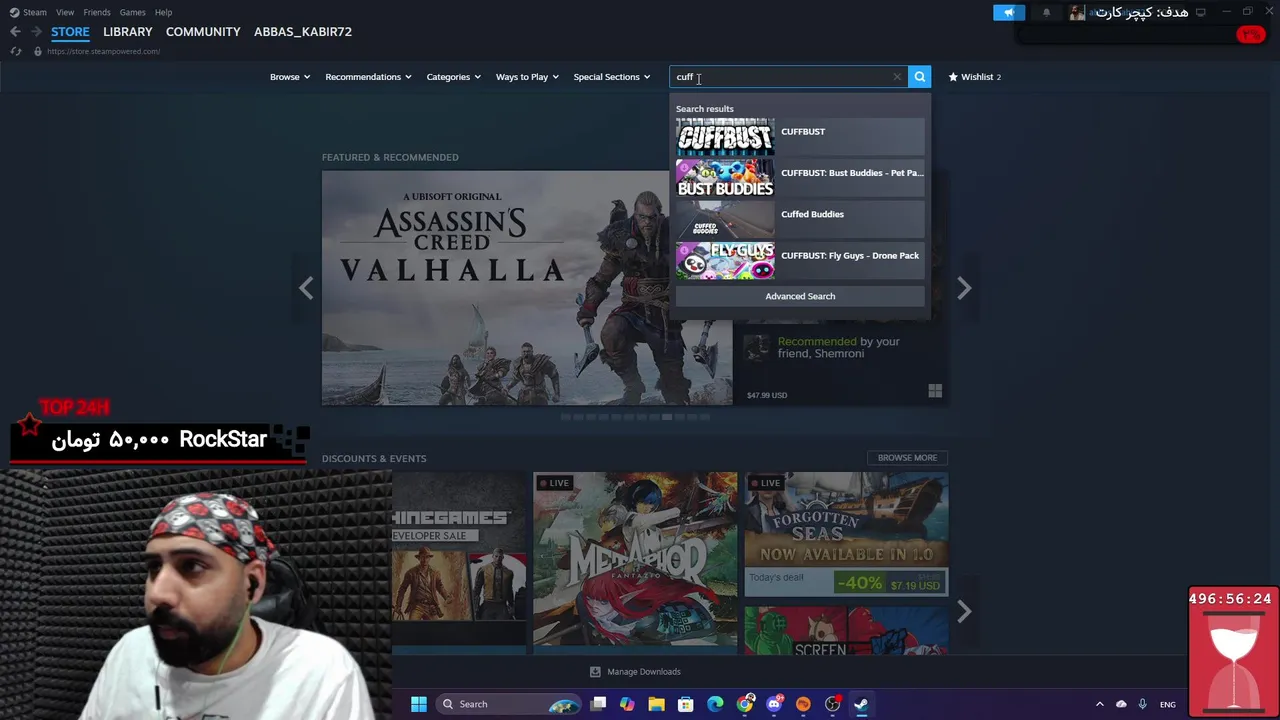Launch Copilot from the taskbar

[x=627, y=704]
